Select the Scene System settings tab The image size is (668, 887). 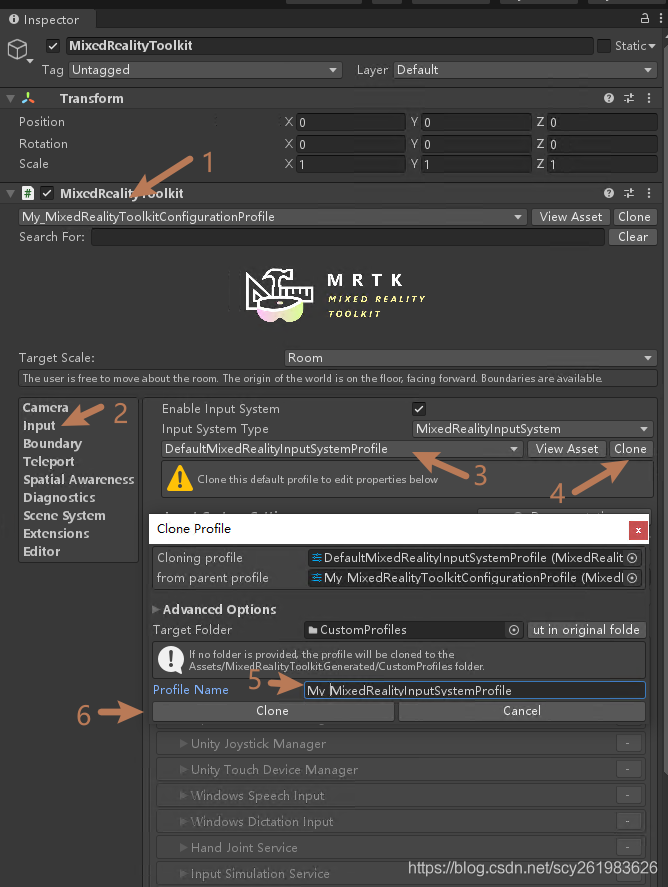tap(64, 516)
